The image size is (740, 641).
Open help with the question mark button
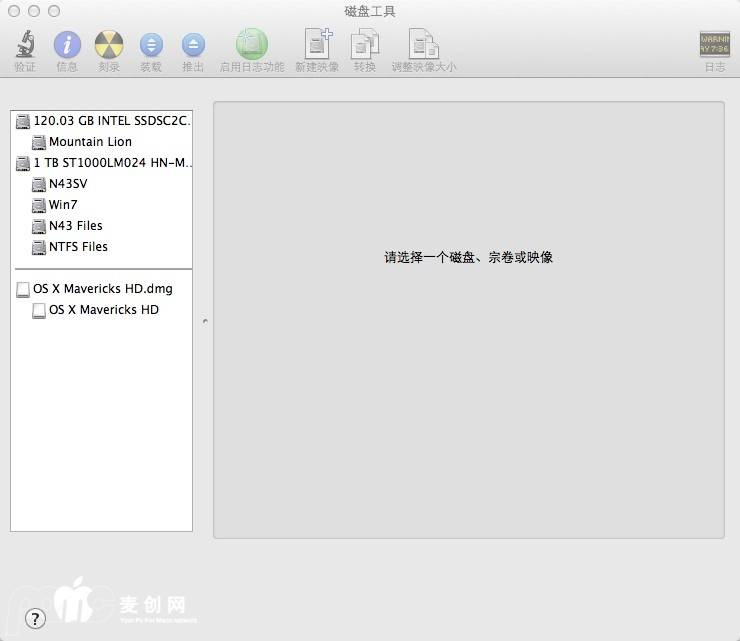35,618
